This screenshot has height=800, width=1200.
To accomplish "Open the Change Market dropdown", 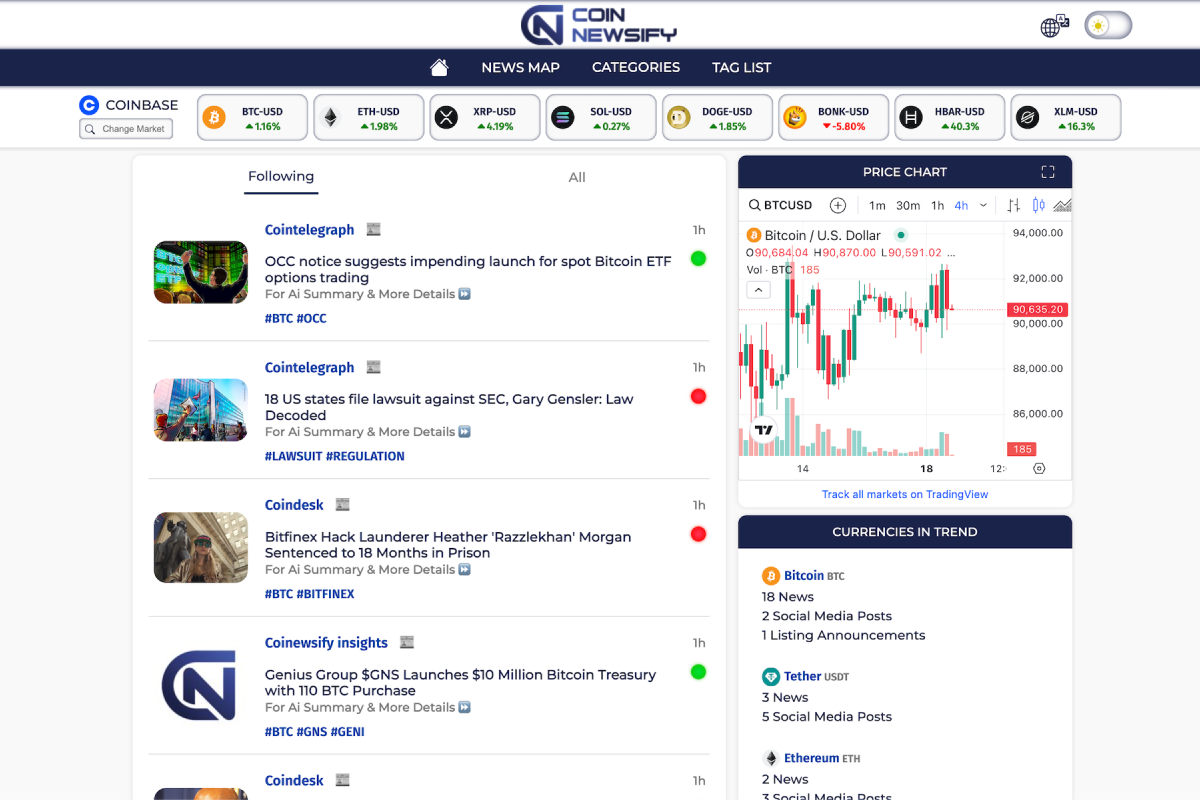I will (126, 128).
